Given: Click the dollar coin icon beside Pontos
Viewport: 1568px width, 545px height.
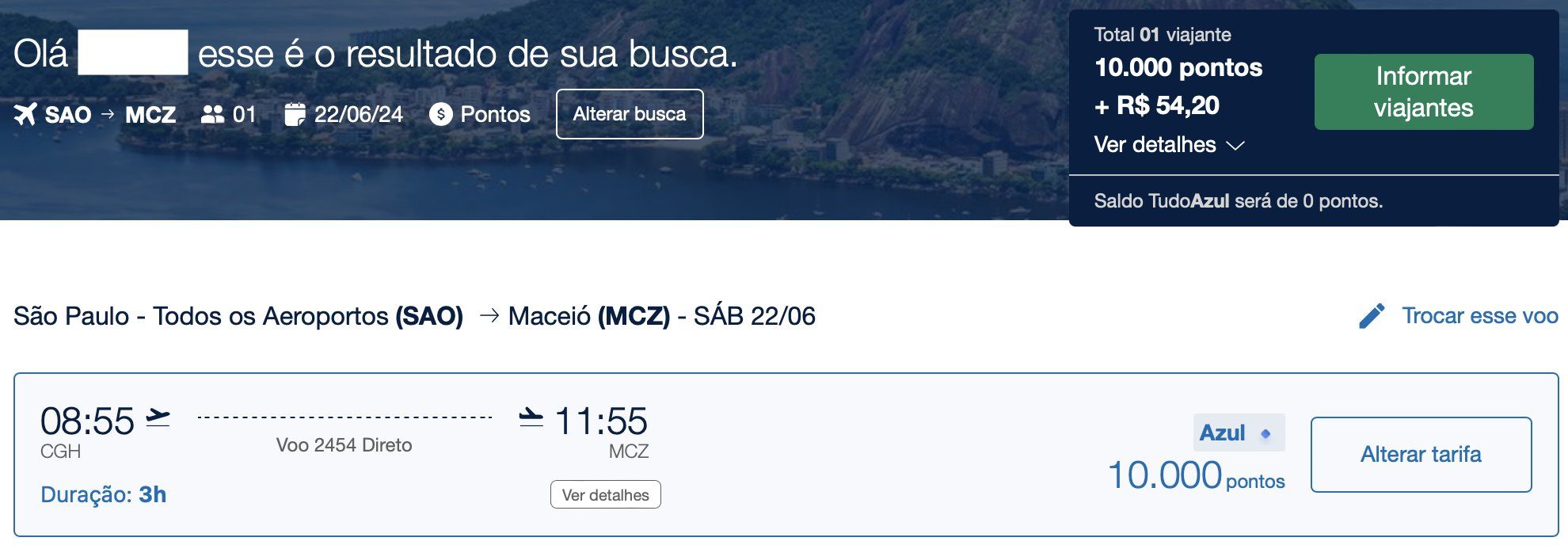Looking at the screenshot, I should coord(441,114).
